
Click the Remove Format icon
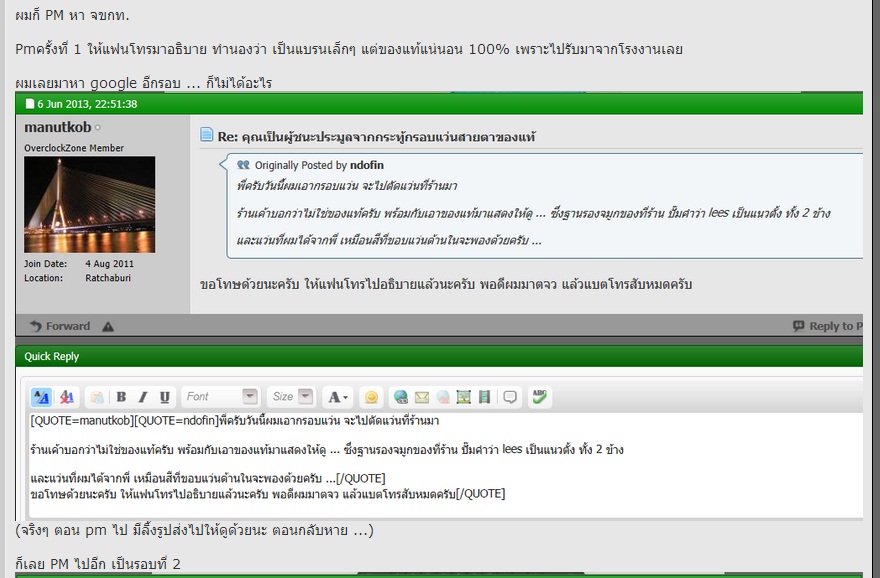click(67, 397)
